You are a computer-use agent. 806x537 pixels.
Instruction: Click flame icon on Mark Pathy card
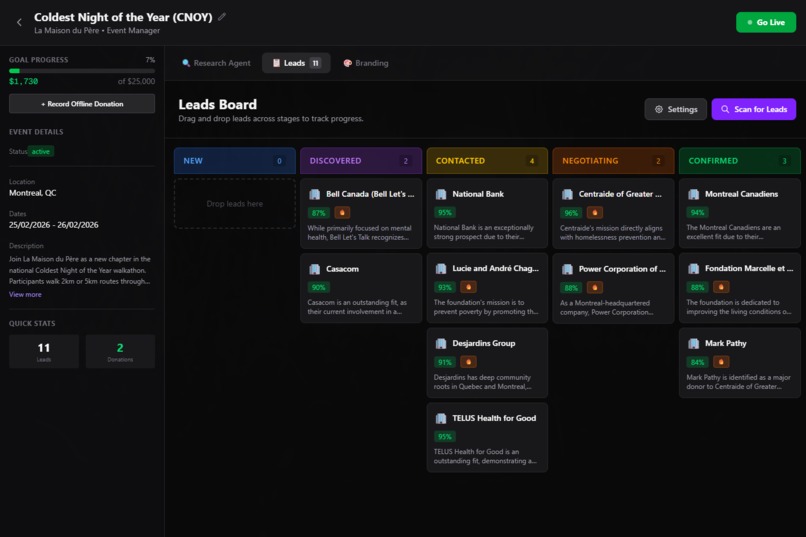721,362
